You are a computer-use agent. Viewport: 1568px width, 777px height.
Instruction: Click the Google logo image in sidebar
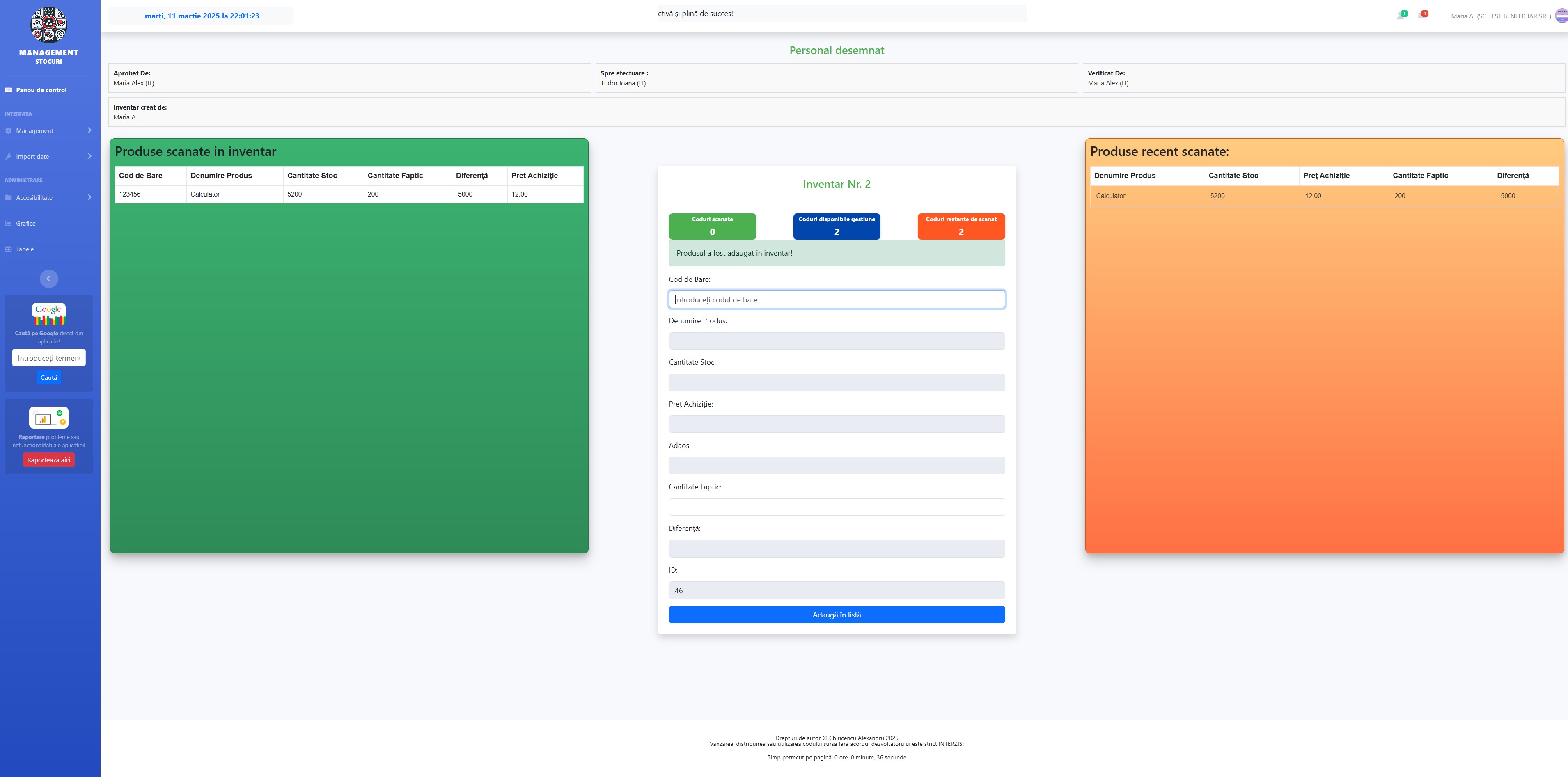coord(49,314)
